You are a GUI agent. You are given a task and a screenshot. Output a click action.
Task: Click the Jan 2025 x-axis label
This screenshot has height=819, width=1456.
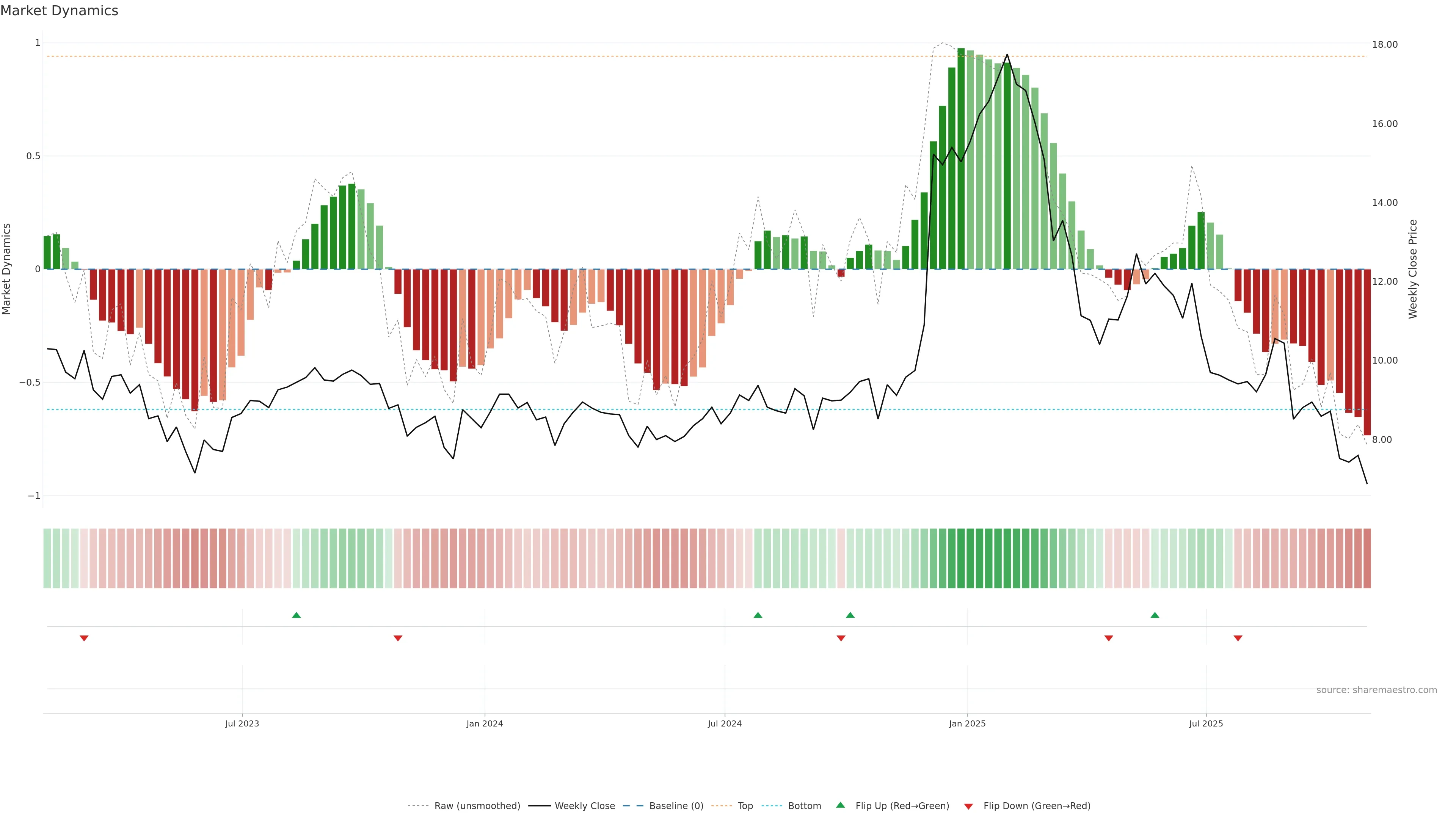(967, 723)
